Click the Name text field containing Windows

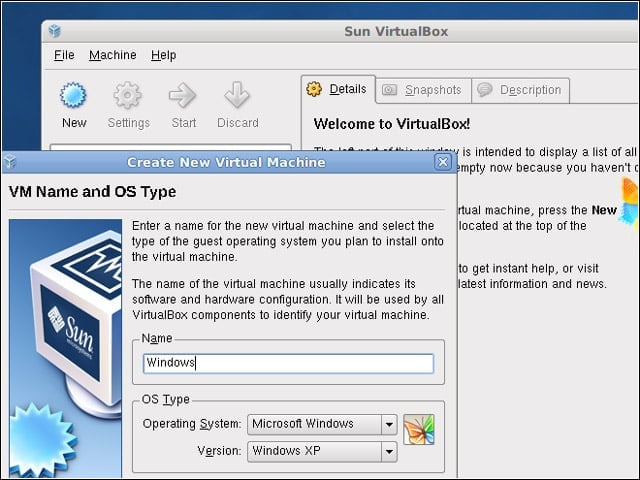[x=288, y=363]
